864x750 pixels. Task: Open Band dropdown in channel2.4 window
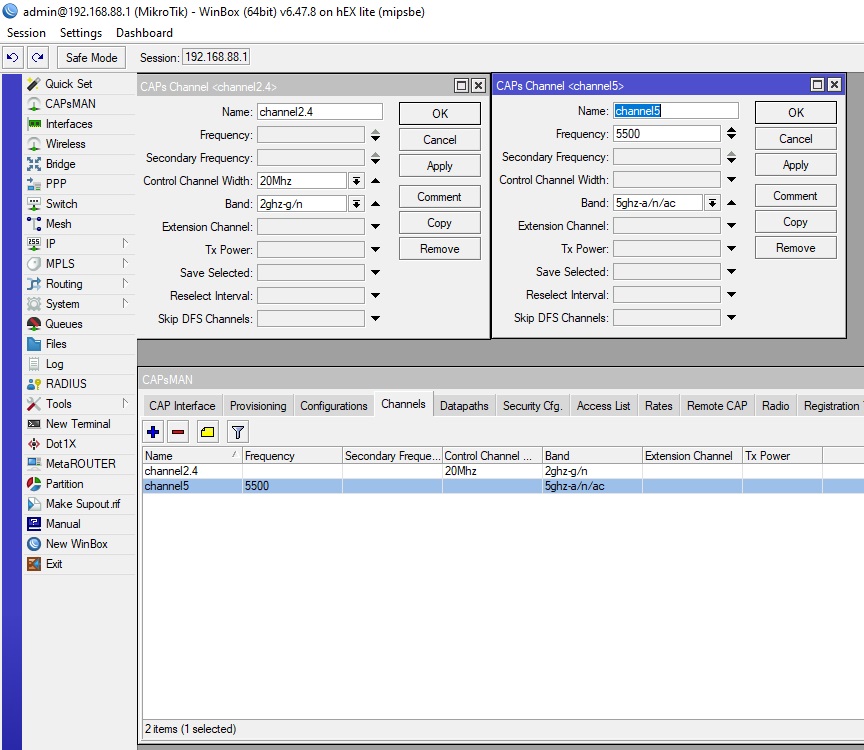pos(357,204)
